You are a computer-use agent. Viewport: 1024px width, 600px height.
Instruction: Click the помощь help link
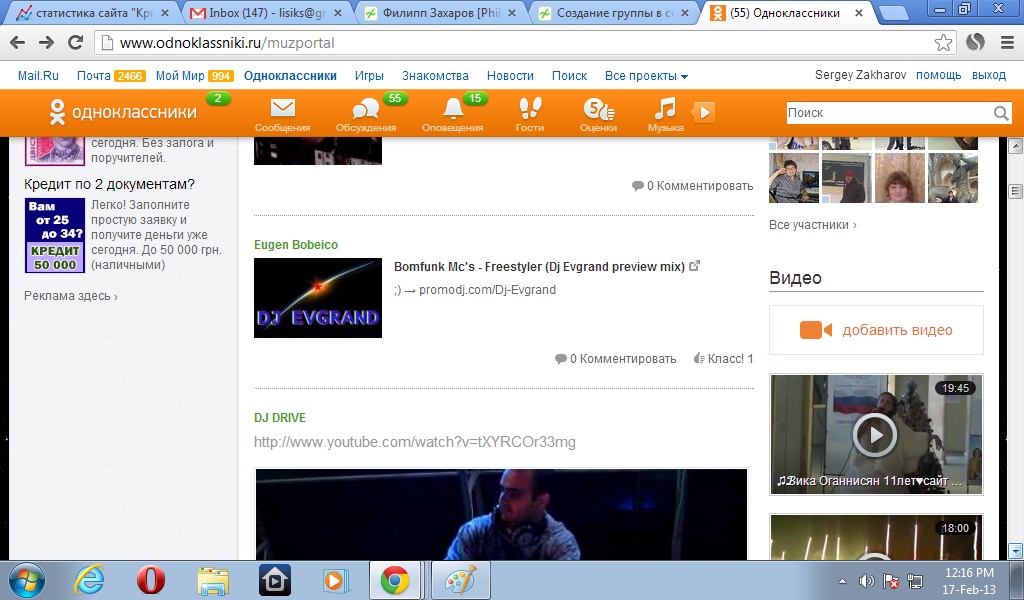click(x=938, y=75)
